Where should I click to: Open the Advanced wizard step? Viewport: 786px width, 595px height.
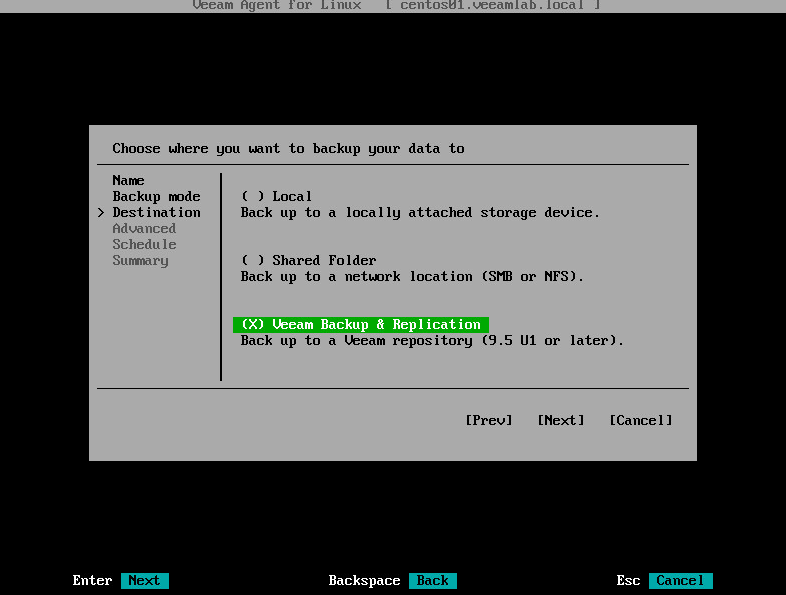tap(144, 228)
